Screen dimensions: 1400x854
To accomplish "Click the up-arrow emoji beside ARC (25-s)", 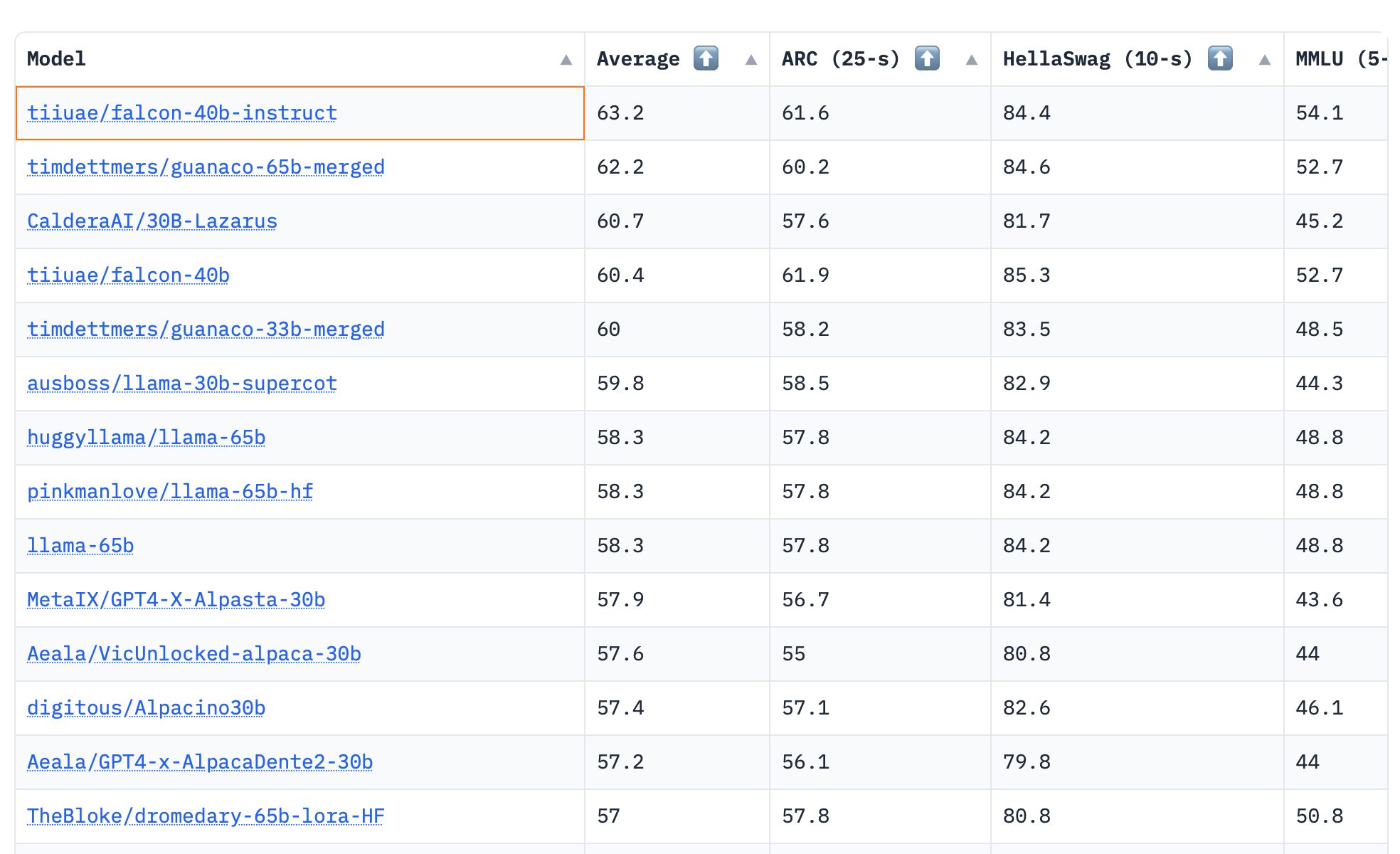I will tap(927, 58).
